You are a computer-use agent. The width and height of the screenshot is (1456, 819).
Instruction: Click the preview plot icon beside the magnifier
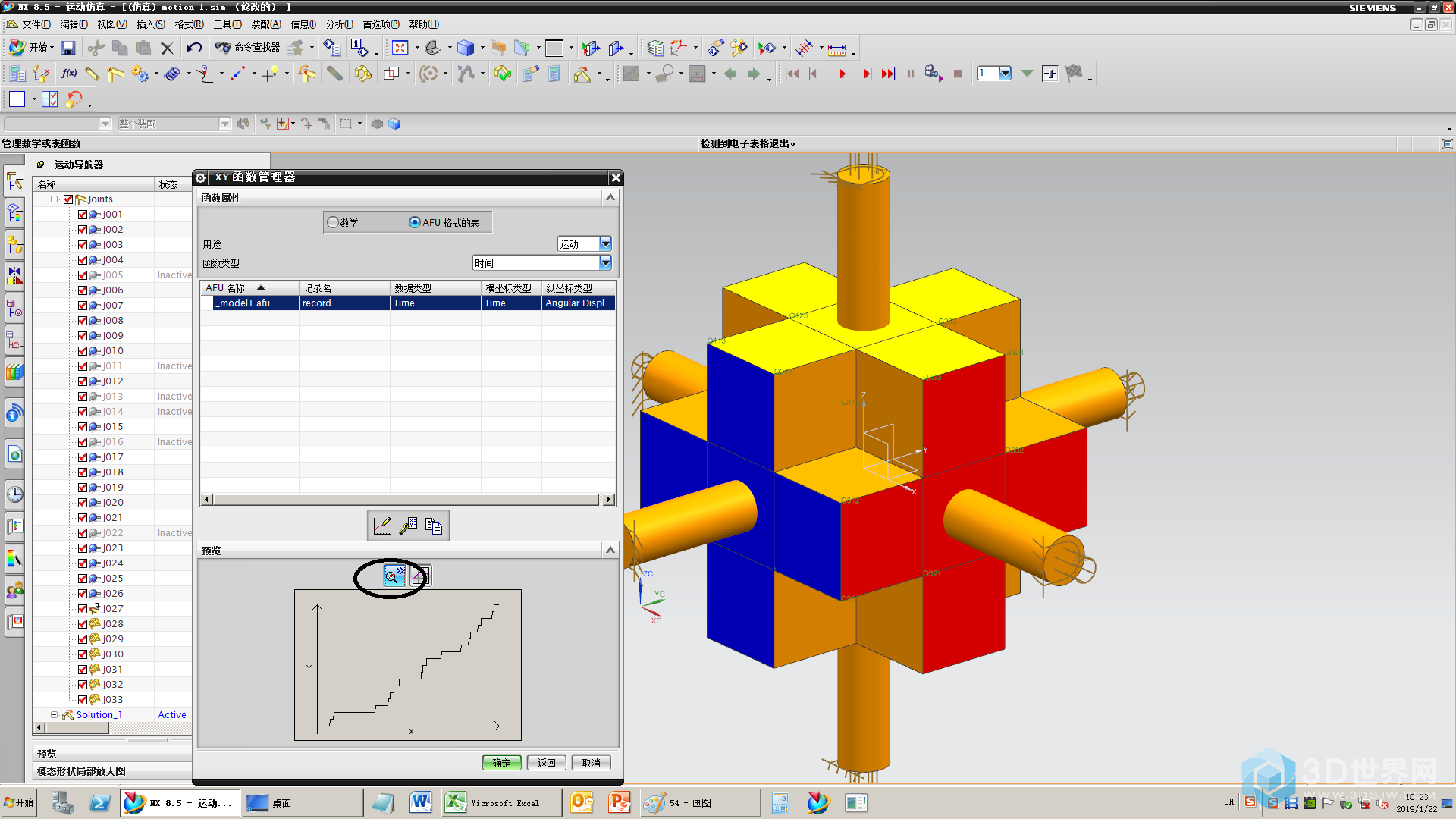click(421, 576)
